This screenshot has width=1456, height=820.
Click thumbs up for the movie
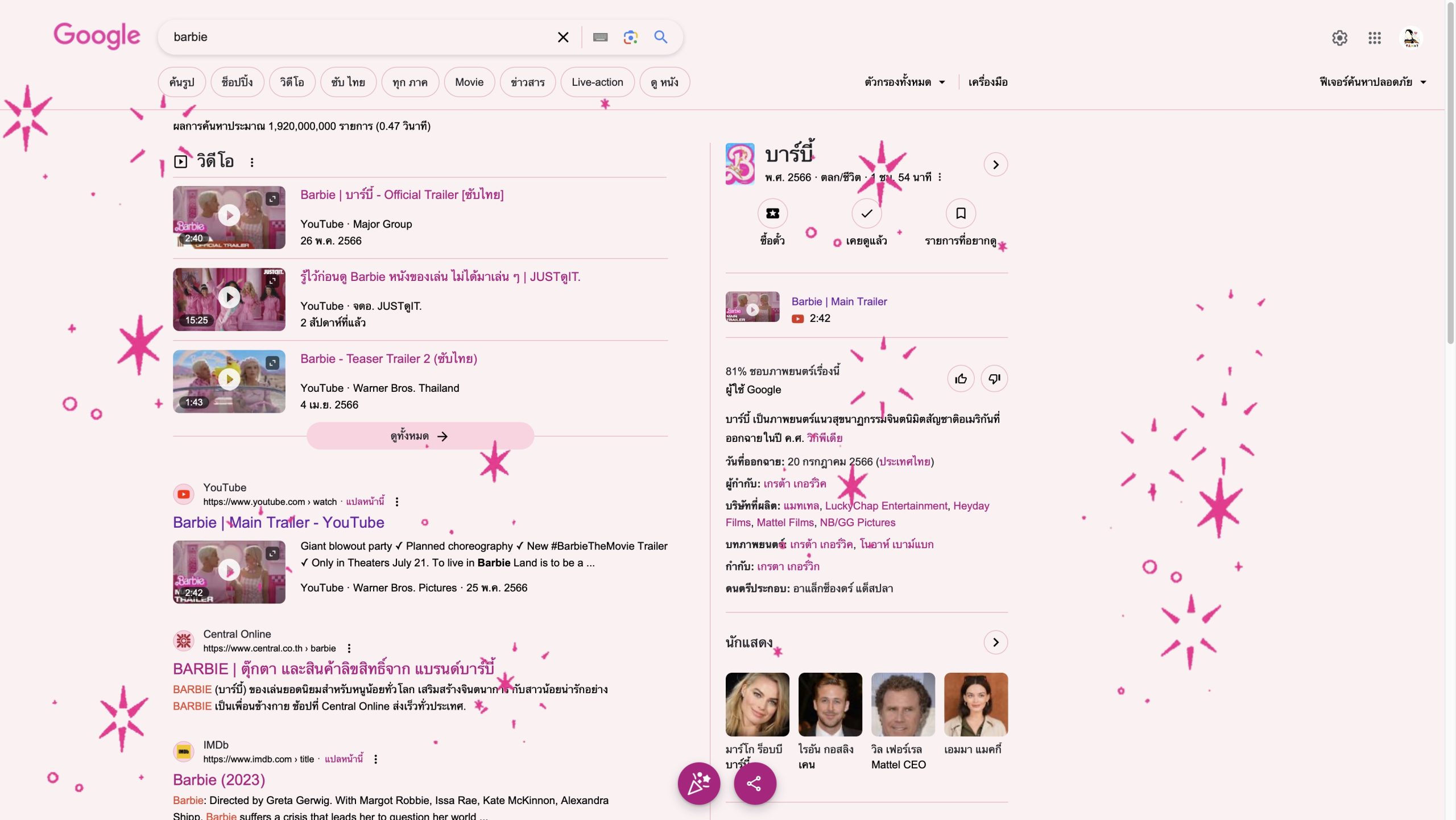pyautogui.click(x=961, y=379)
